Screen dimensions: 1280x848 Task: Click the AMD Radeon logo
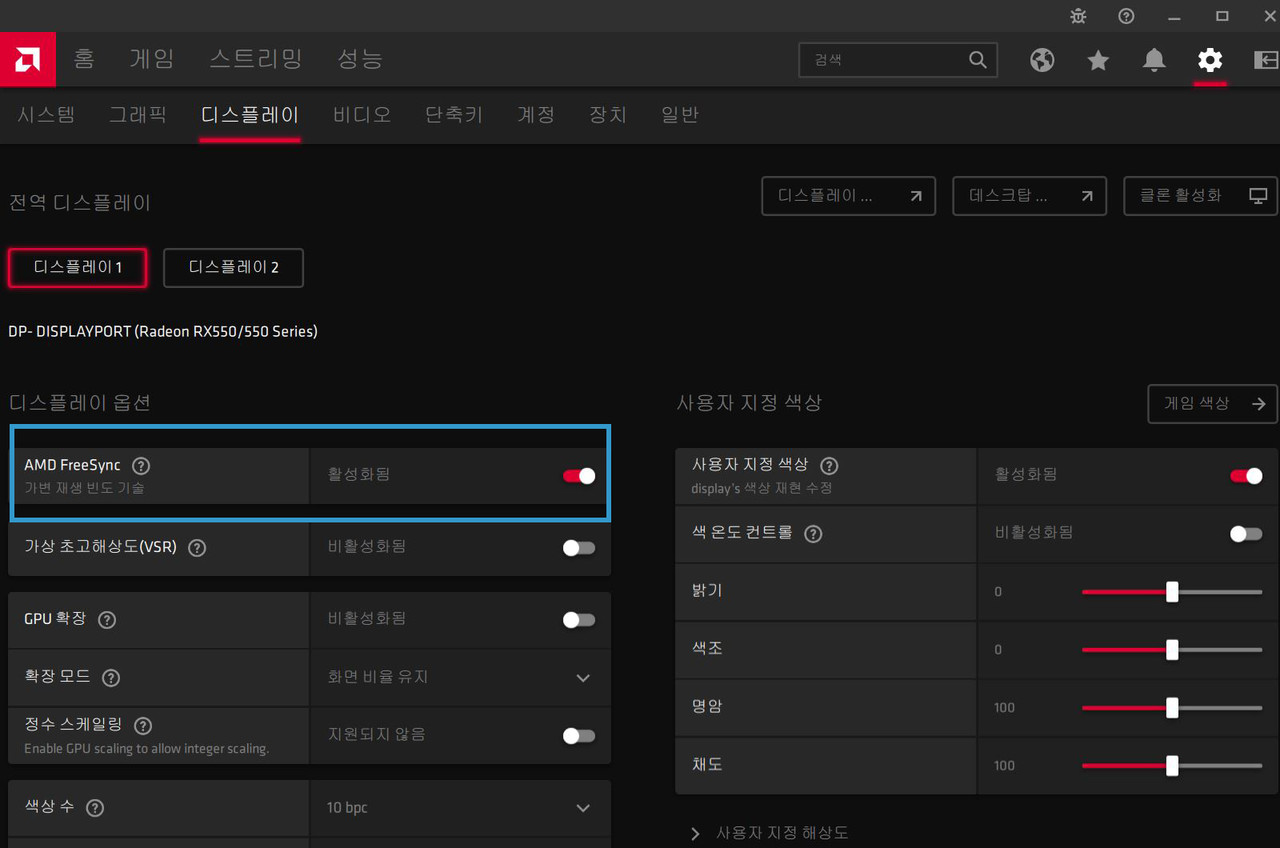click(x=27, y=59)
